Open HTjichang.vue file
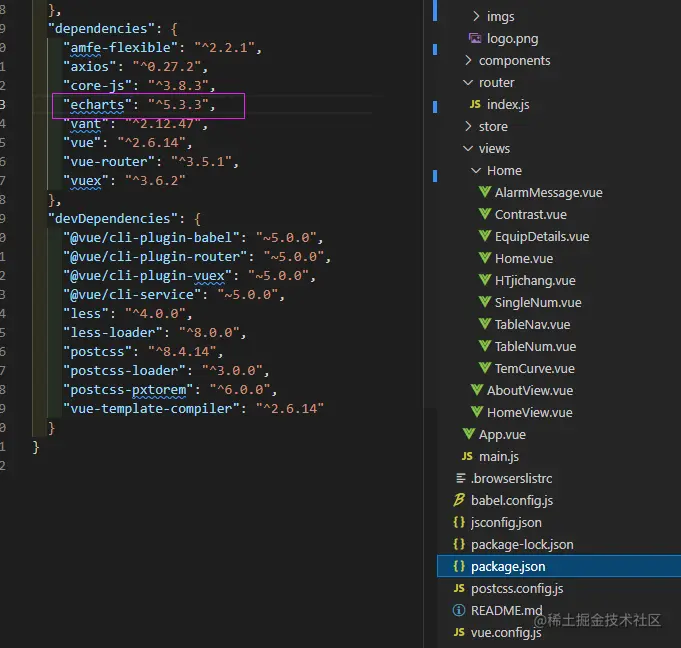The height and width of the screenshot is (648, 681). point(535,281)
